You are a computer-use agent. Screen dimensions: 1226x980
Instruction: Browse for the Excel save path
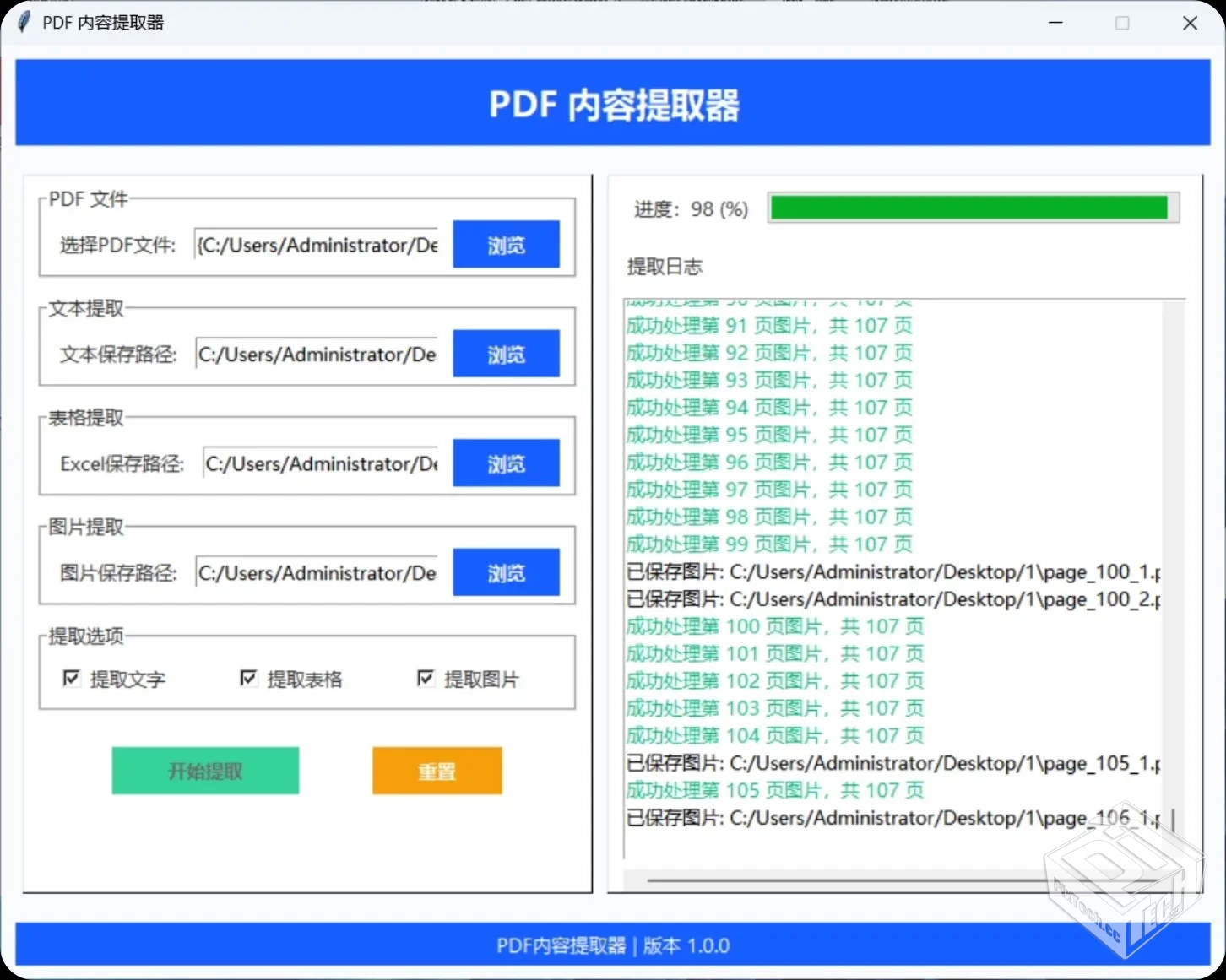point(505,463)
